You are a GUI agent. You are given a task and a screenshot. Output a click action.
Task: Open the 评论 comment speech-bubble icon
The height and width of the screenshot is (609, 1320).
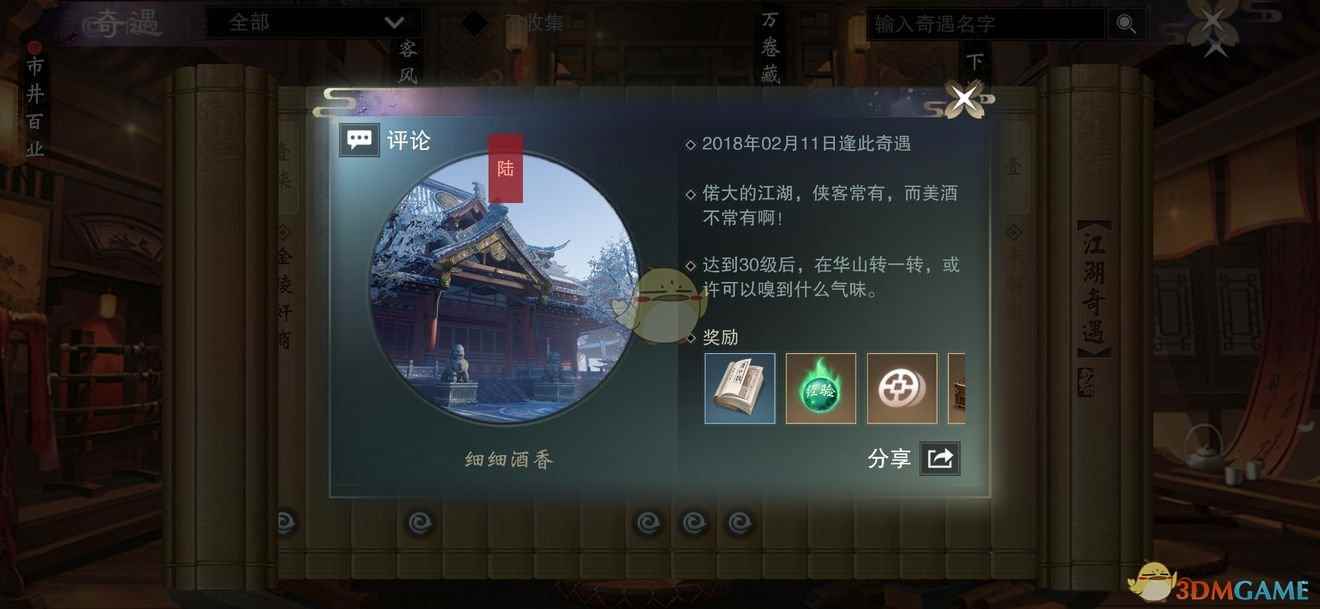[358, 140]
